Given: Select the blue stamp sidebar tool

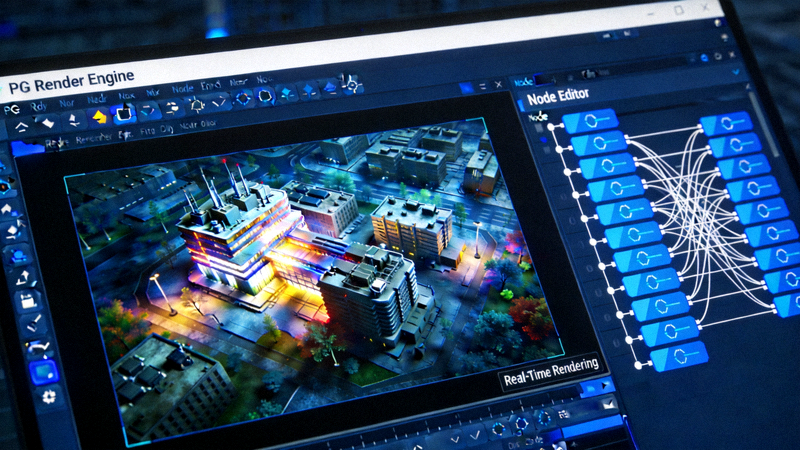Looking at the screenshot, I should [19, 256].
